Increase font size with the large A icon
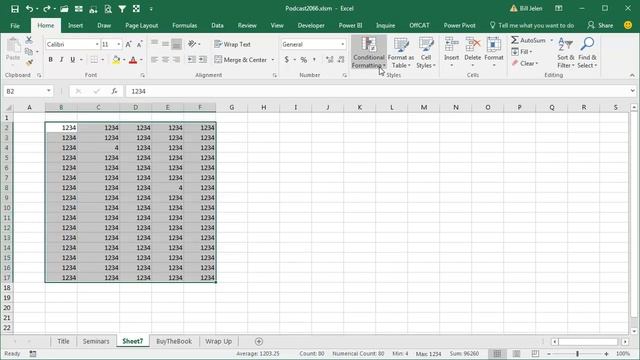The width and height of the screenshot is (640, 360). tap(128, 44)
